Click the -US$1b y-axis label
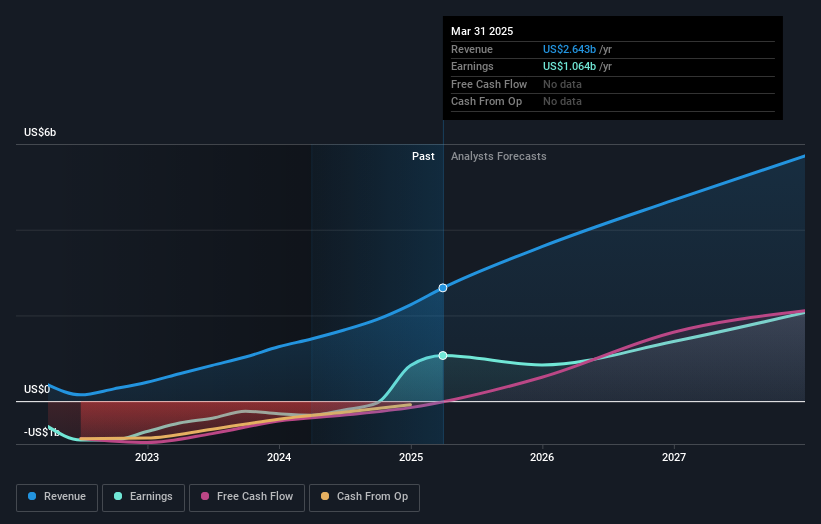821x524 pixels. (41, 432)
